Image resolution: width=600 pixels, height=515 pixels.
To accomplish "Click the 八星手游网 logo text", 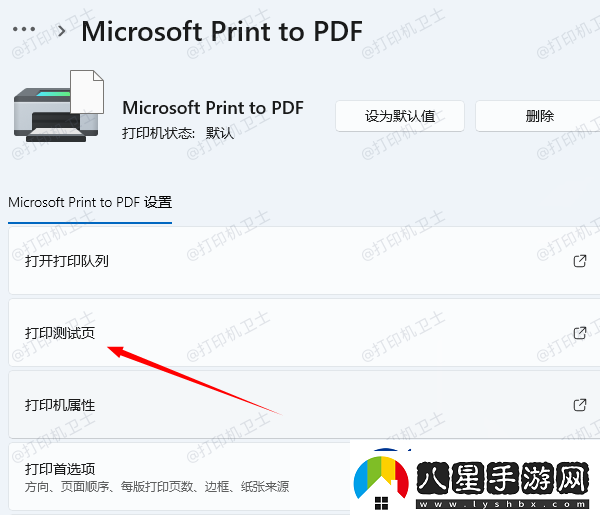I will (502, 478).
